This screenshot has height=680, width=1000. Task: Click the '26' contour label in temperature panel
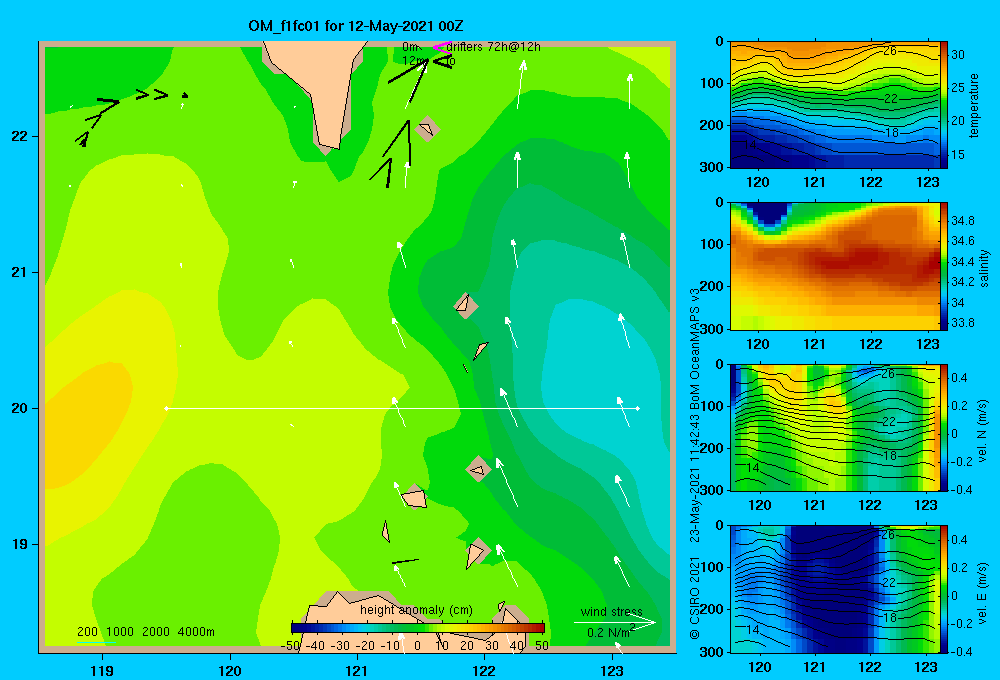click(890, 50)
